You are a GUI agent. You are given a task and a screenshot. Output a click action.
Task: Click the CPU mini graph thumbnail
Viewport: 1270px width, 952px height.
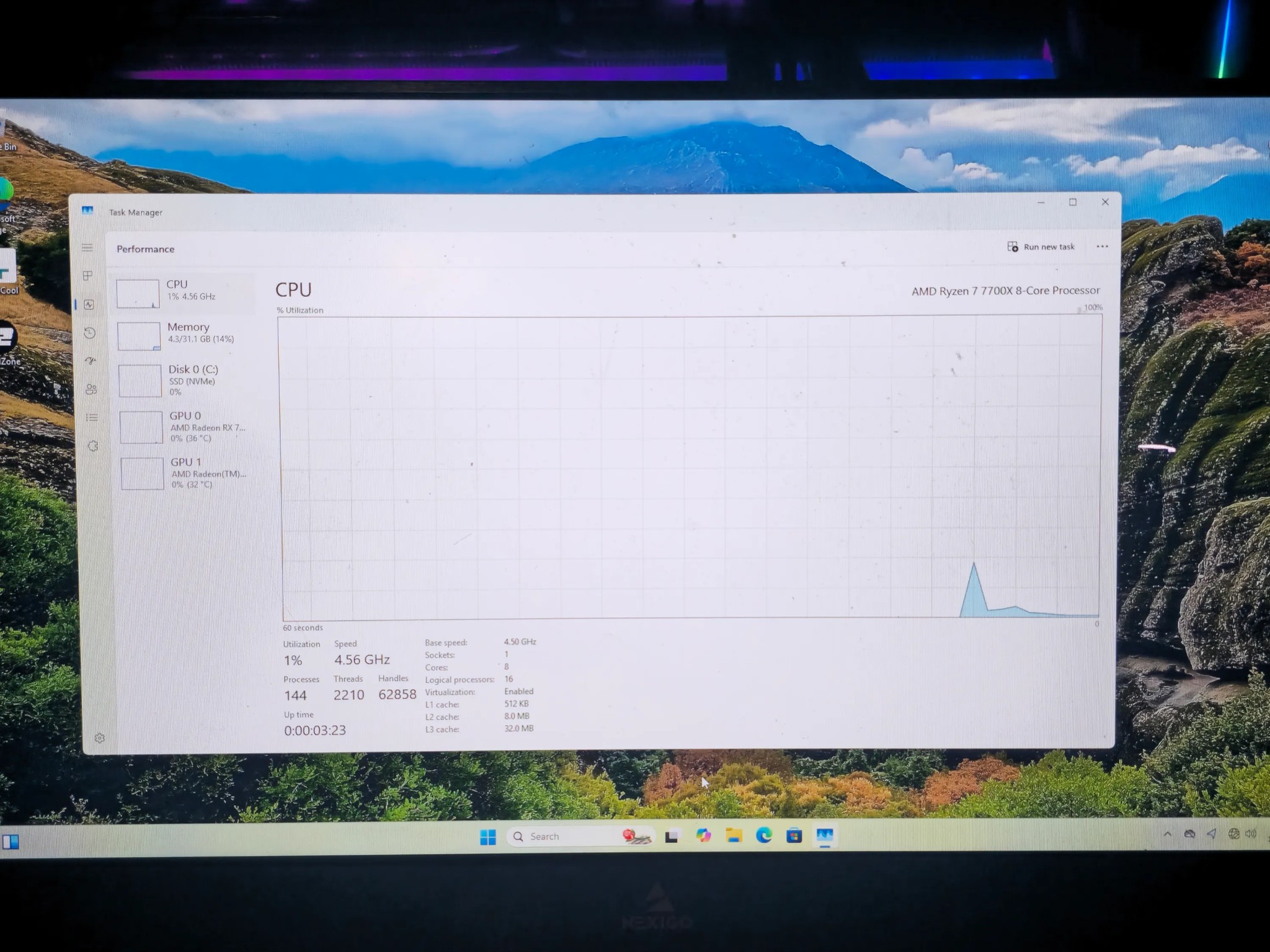click(138, 294)
